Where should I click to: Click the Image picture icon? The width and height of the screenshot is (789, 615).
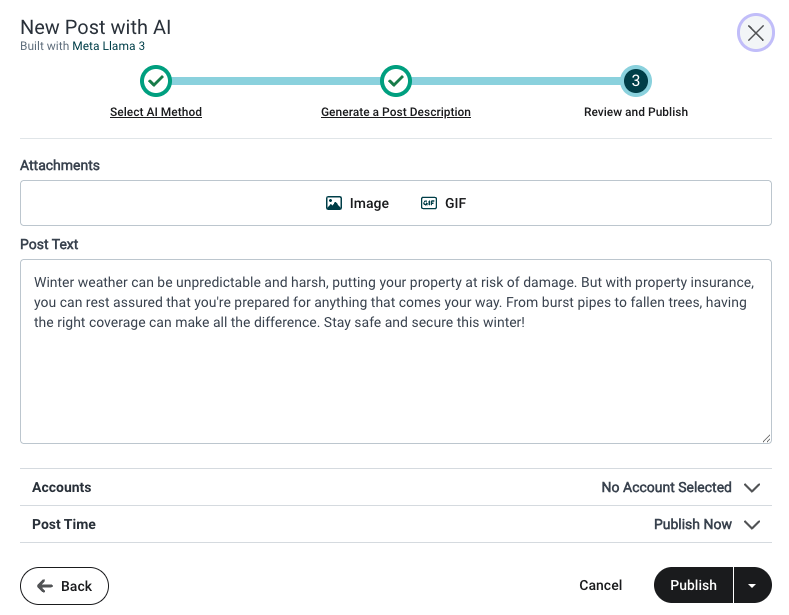click(x=334, y=203)
